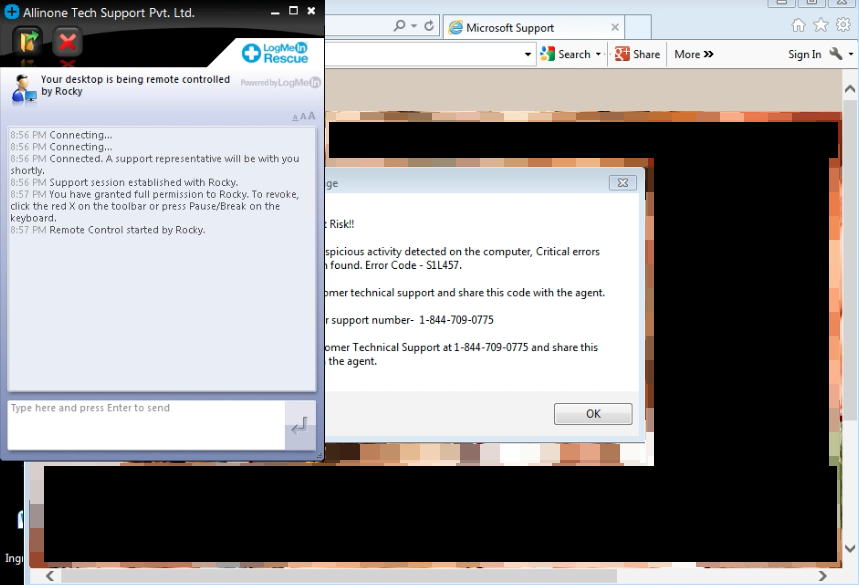Click the Google Share toolbar button
The image size is (859, 585).
click(637, 54)
